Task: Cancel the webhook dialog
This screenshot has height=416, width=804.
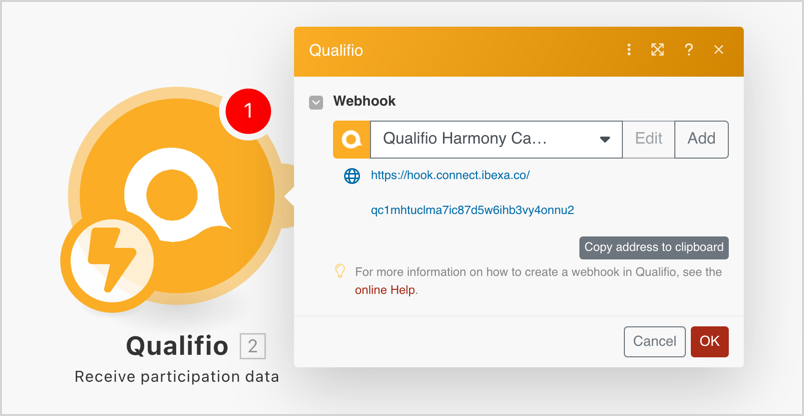Action: 654,341
